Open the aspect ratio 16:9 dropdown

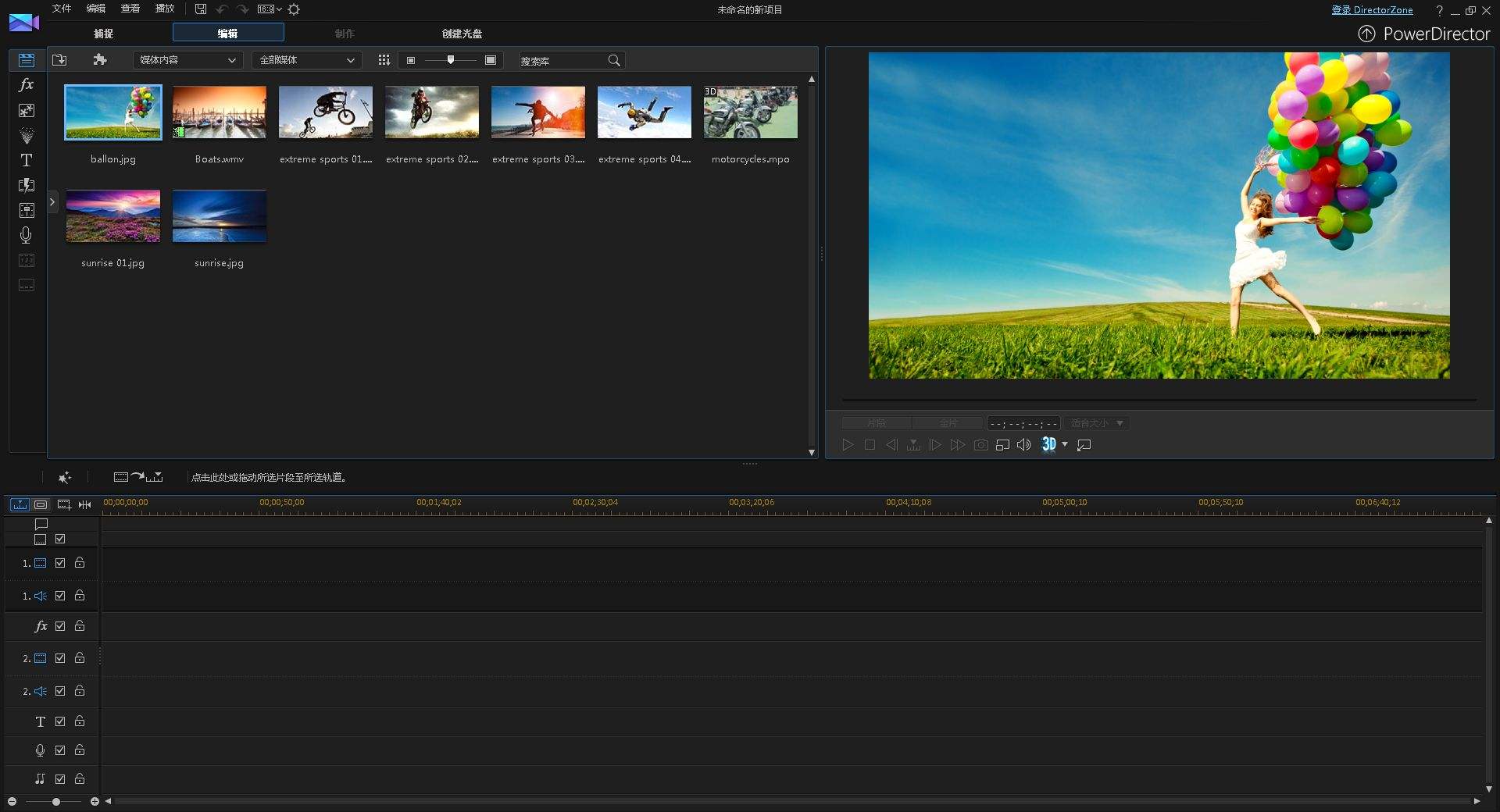pos(270,9)
